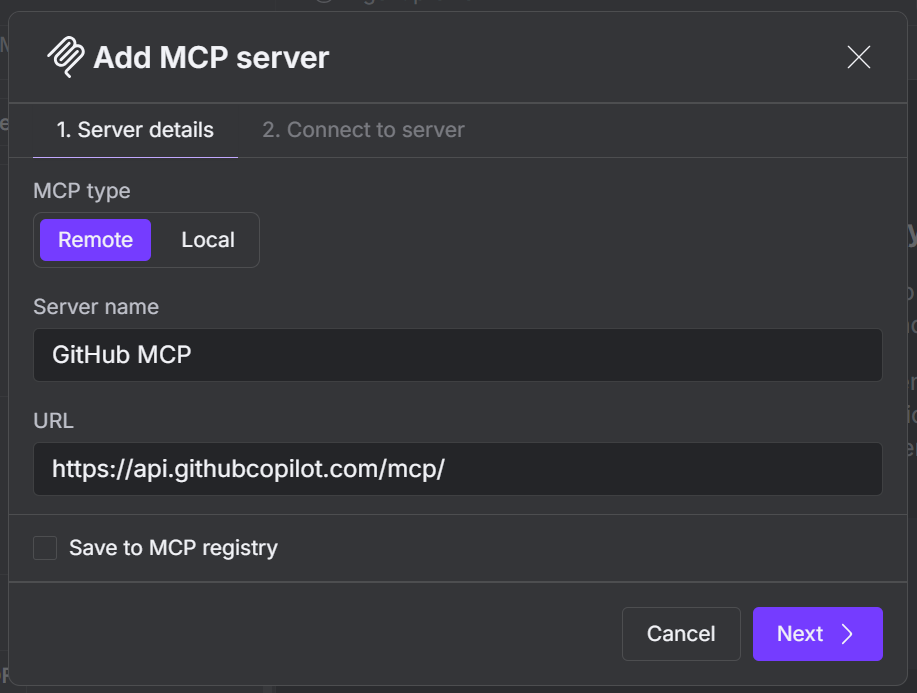The height and width of the screenshot is (693, 917).
Task: Click the X to dismiss the dialog
Action: (x=858, y=57)
